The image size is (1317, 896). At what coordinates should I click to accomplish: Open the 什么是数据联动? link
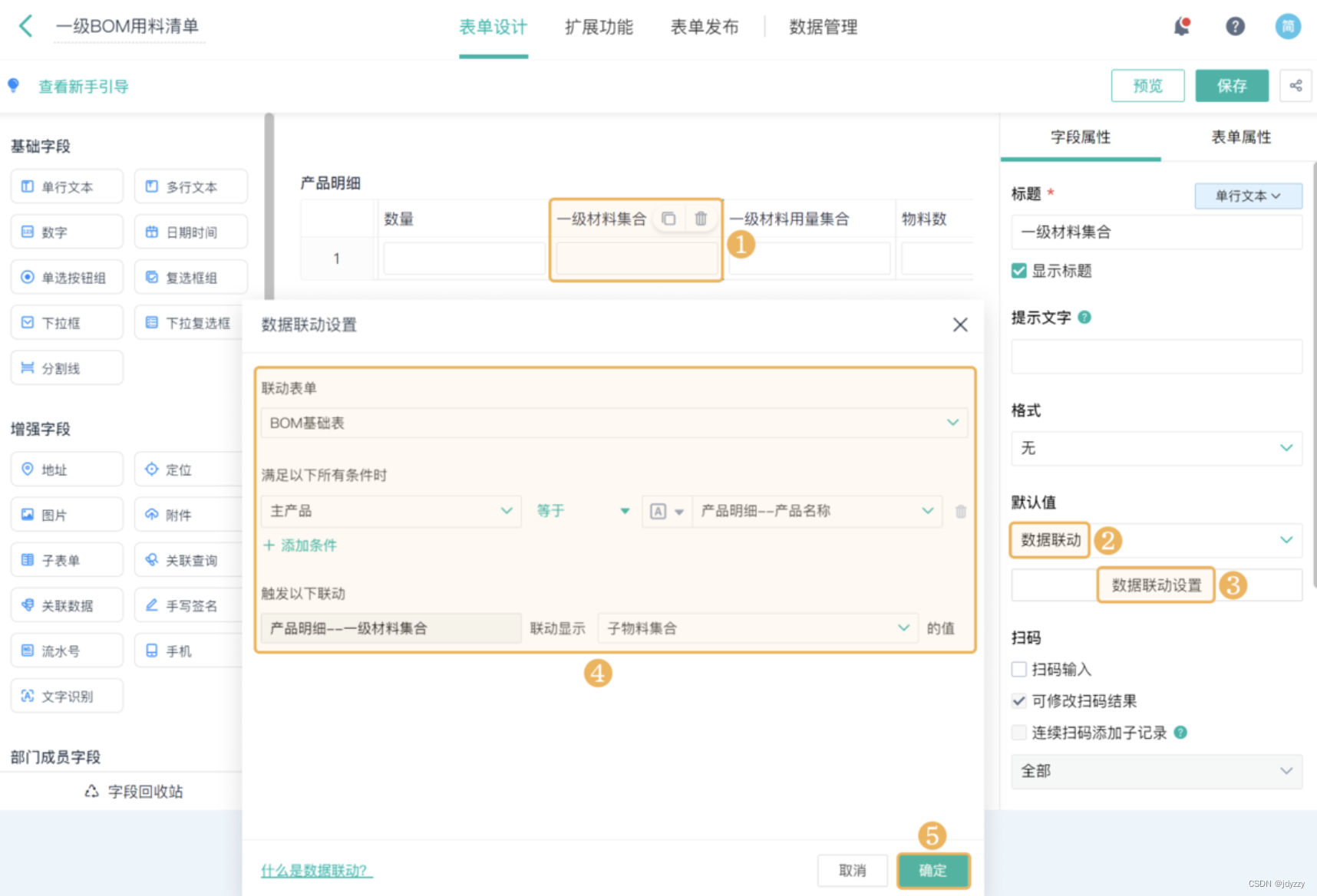[x=316, y=871]
